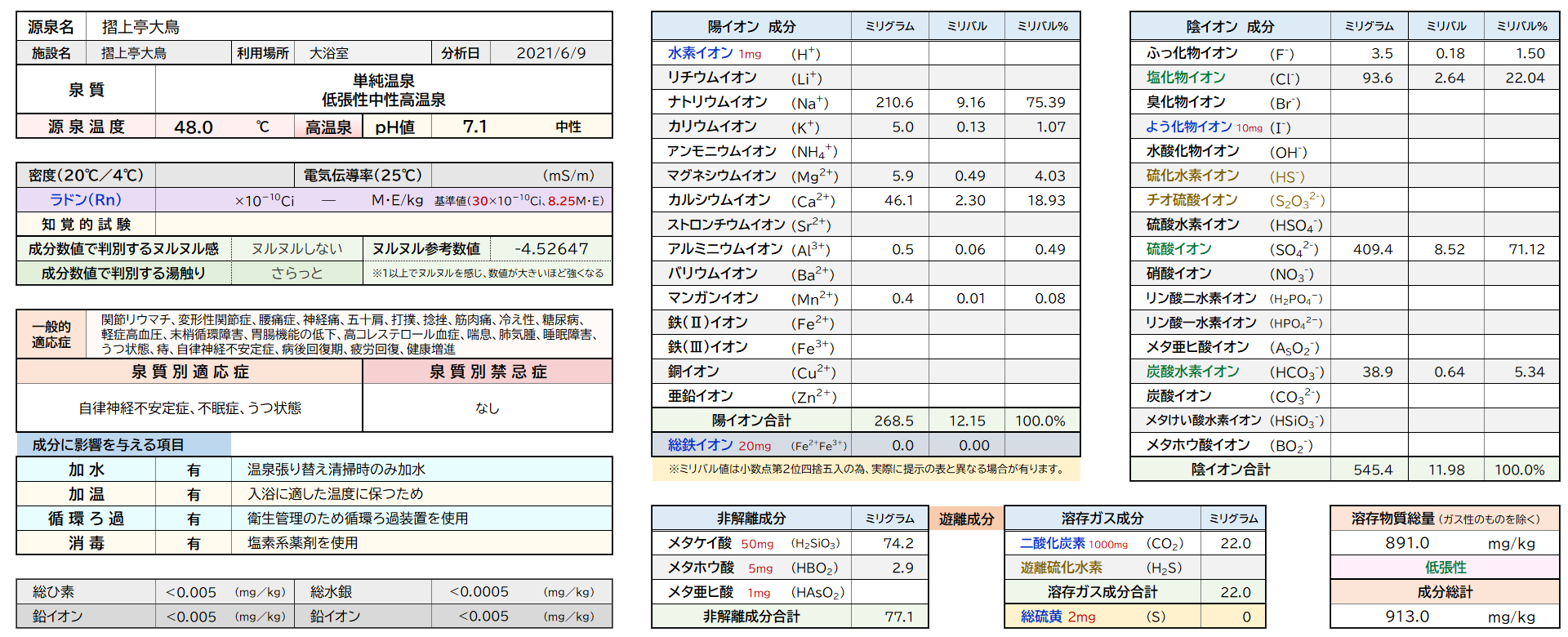Click the 泉質別適応症 header
The width and height of the screenshot is (1568, 637).
pos(189,372)
